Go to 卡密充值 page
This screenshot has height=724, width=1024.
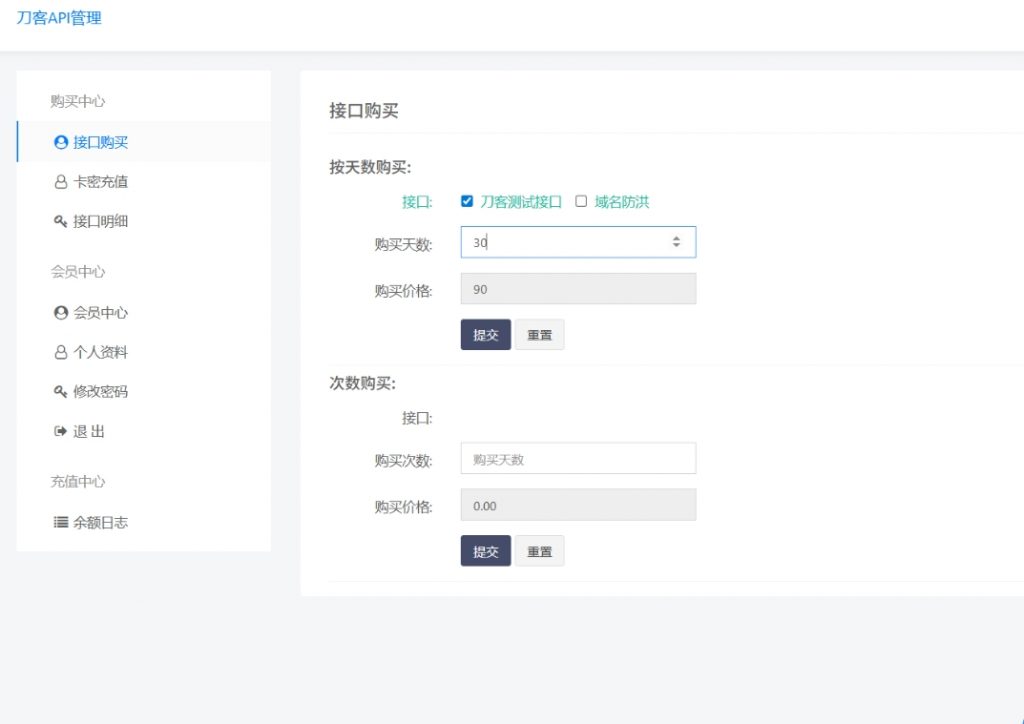[144, 181]
